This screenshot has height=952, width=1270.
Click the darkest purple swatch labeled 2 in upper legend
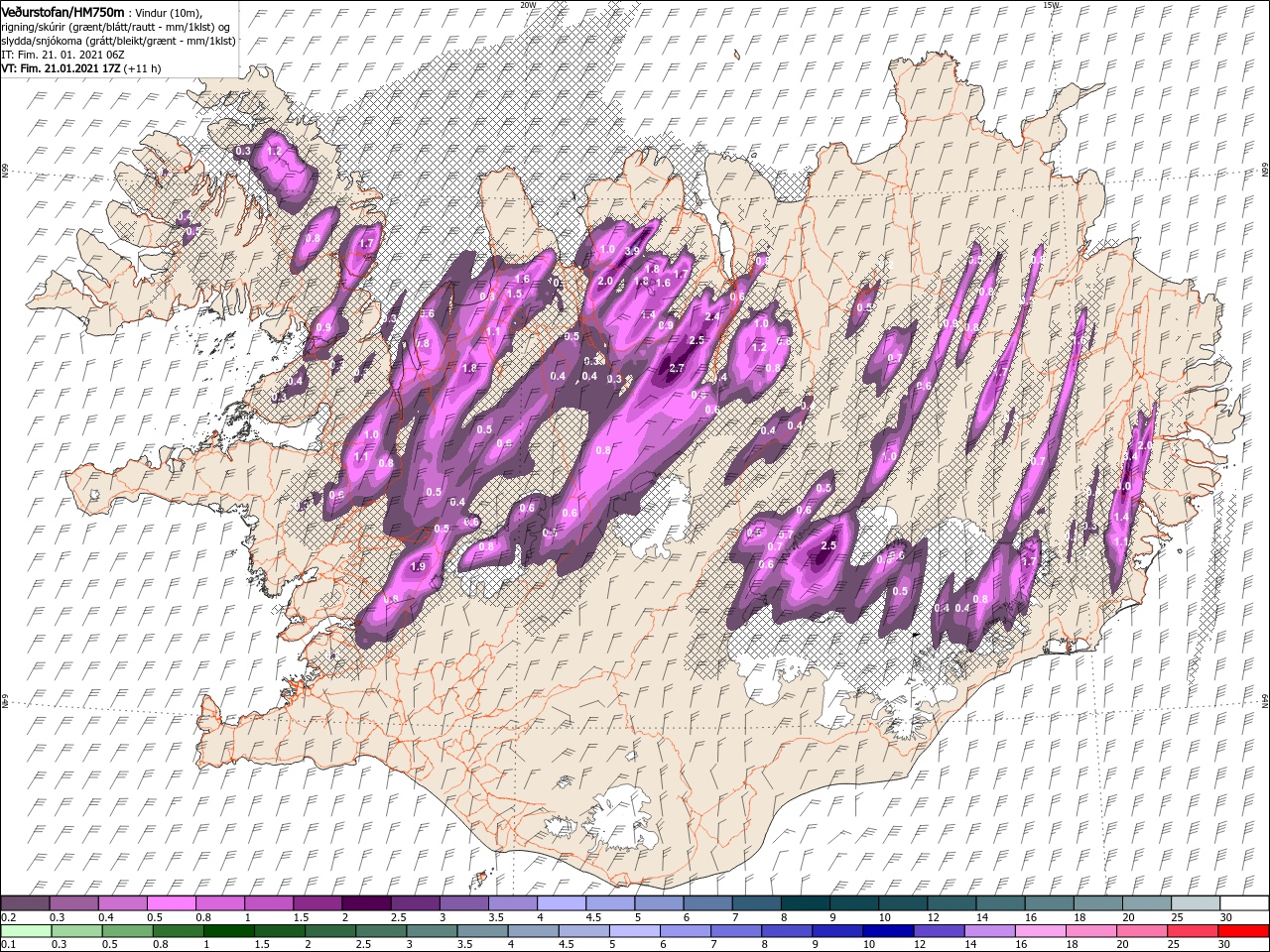(365, 903)
